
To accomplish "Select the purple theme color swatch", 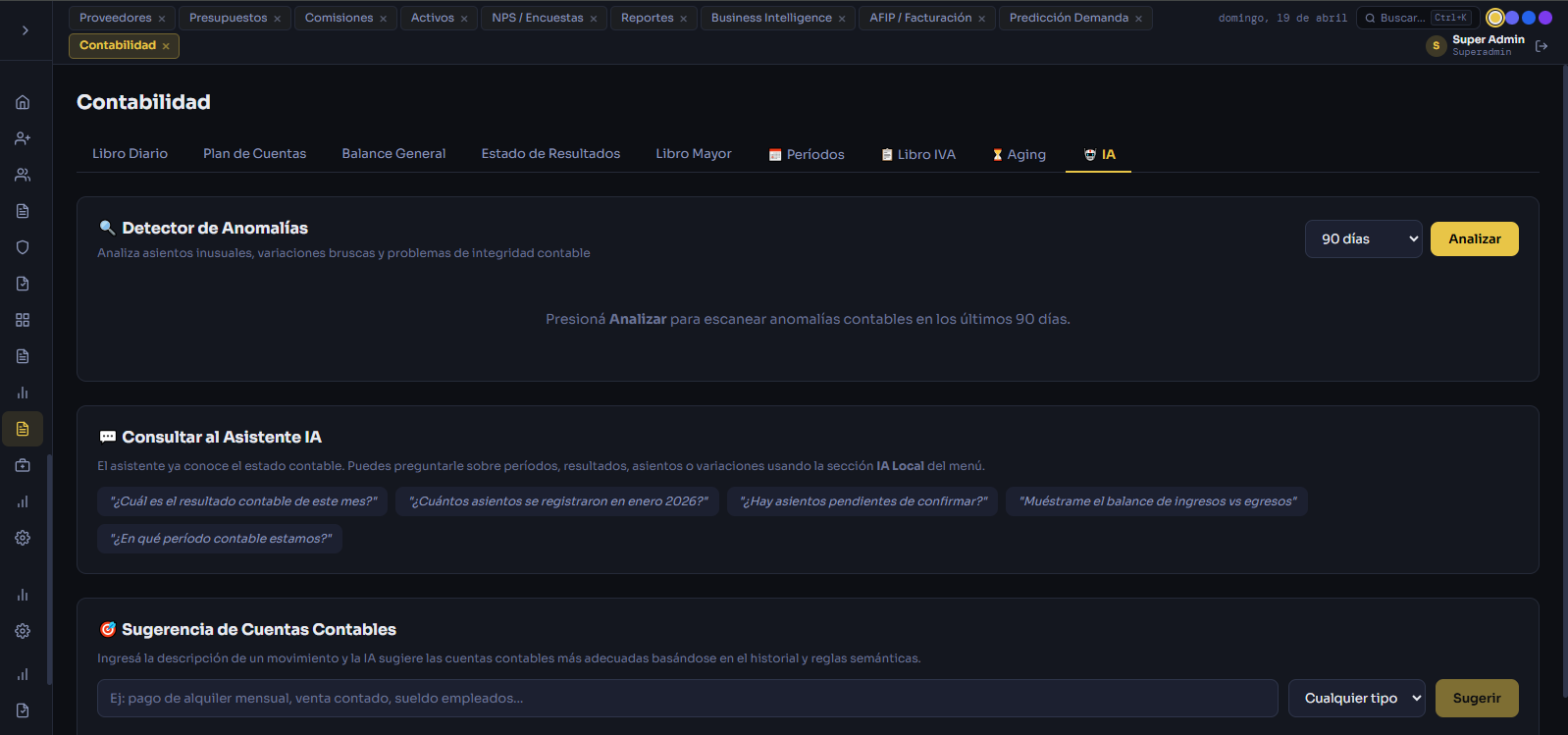I will pos(1545,18).
